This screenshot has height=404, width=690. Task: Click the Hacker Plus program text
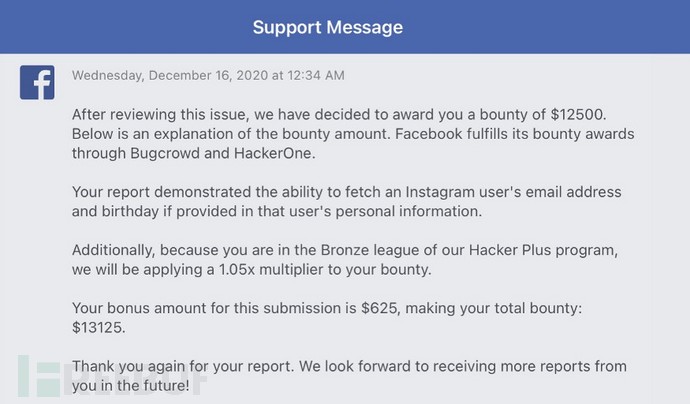point(543,250)
